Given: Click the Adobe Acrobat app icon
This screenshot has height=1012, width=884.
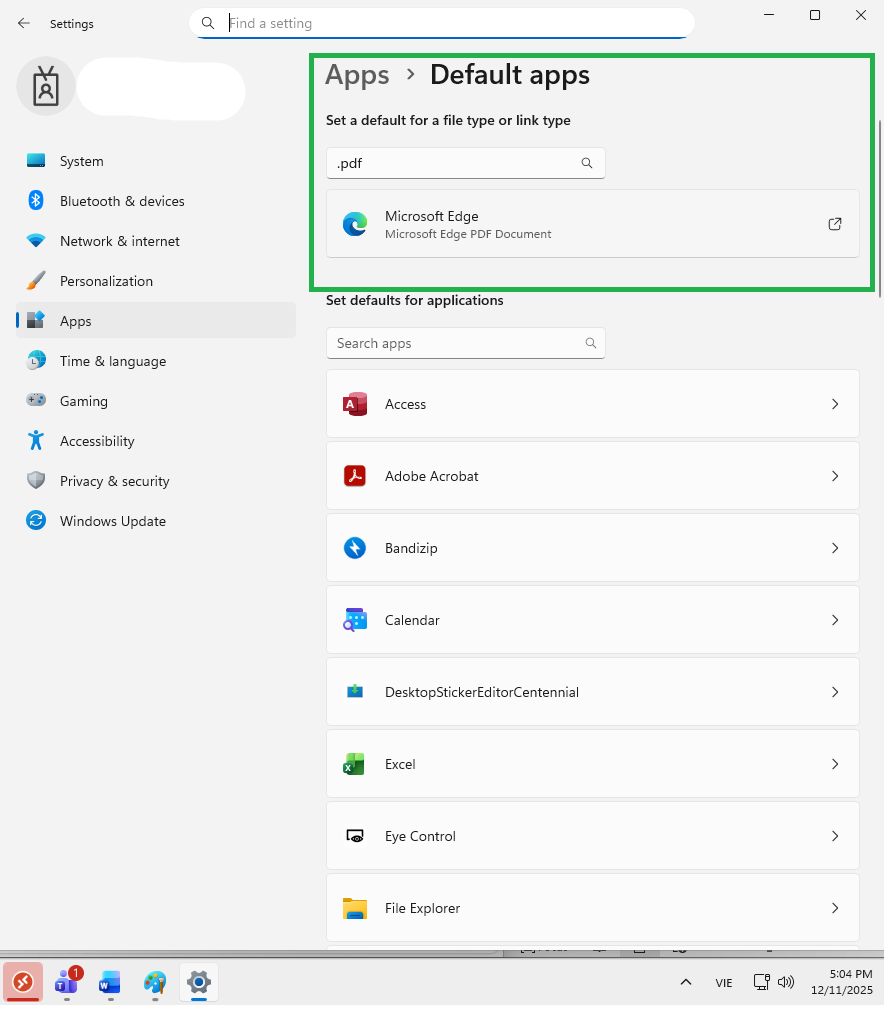Looking at the screenshot, I should coord(355,476).
